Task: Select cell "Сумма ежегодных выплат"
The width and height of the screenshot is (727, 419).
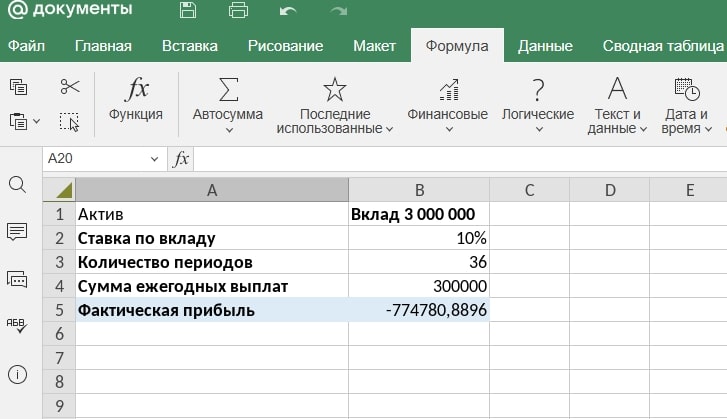Action: point(212,286)
